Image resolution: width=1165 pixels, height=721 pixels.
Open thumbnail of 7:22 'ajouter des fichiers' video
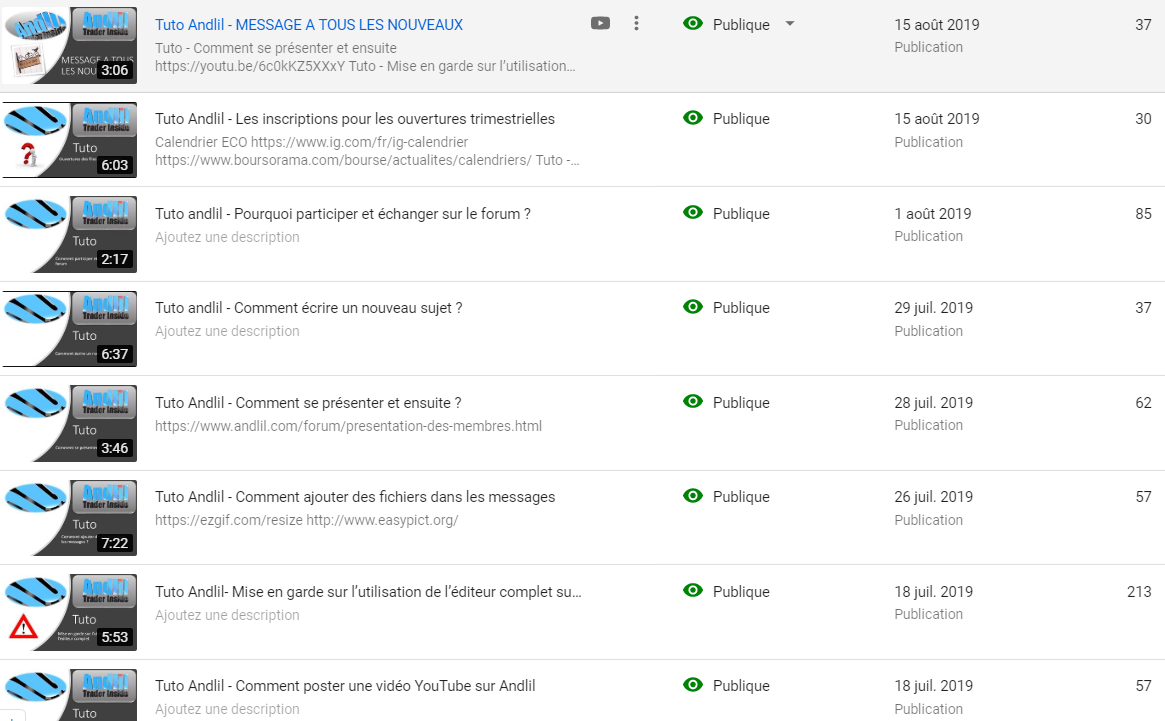click(69, 518)
